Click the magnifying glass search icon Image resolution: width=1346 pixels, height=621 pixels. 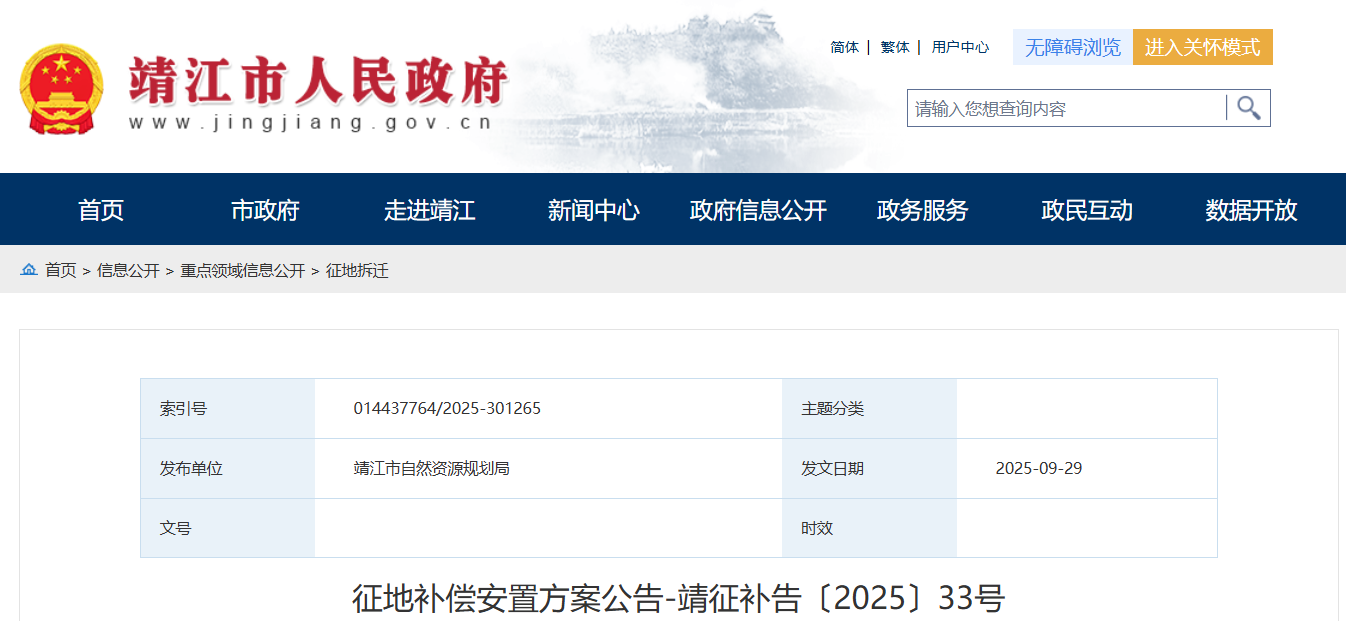(x=1248, y=108)
